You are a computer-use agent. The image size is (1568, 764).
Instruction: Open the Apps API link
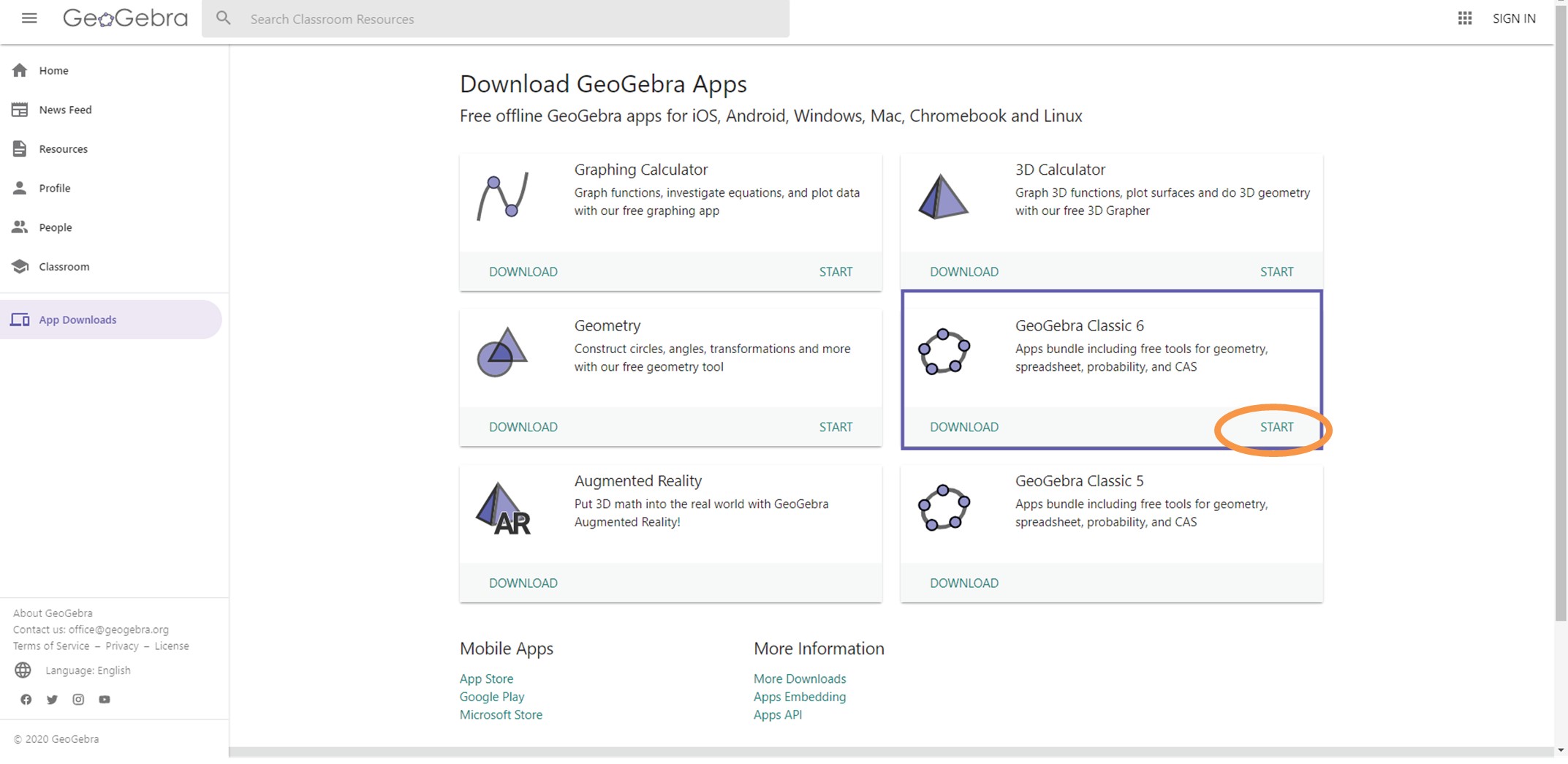pos(778,714)
